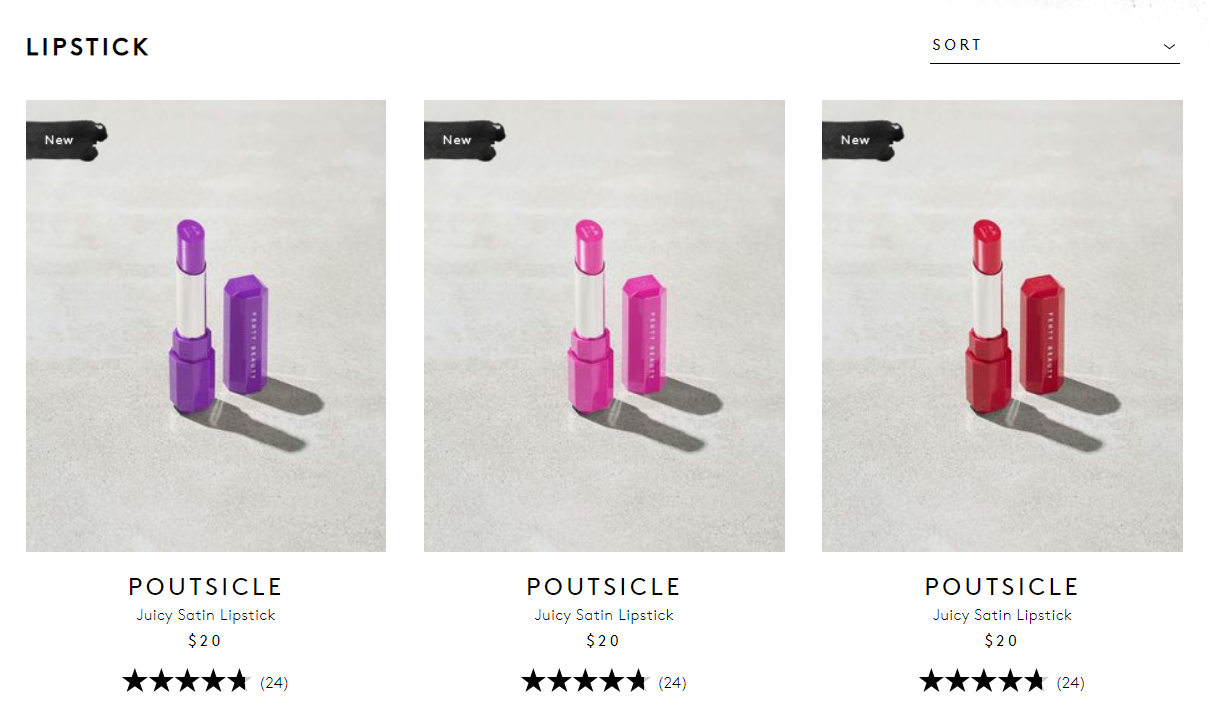Click the Lipstick page heading

coord(88,47)
